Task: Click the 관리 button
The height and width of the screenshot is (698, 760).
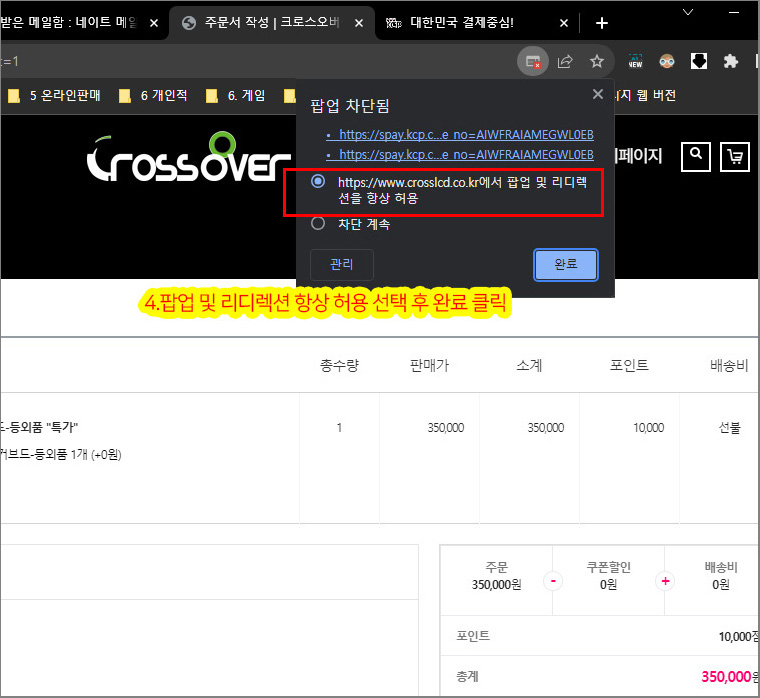Action: click(341, 265)
